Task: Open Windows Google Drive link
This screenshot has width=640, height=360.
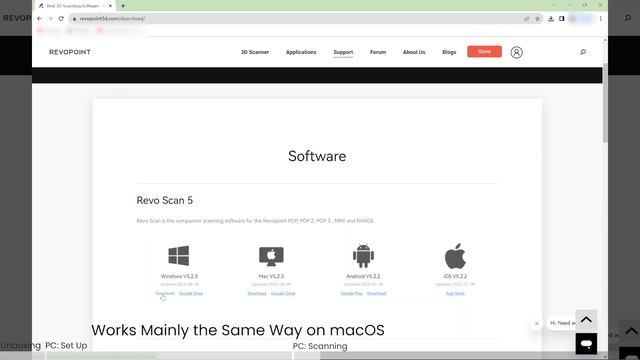Action: (191, 293)
